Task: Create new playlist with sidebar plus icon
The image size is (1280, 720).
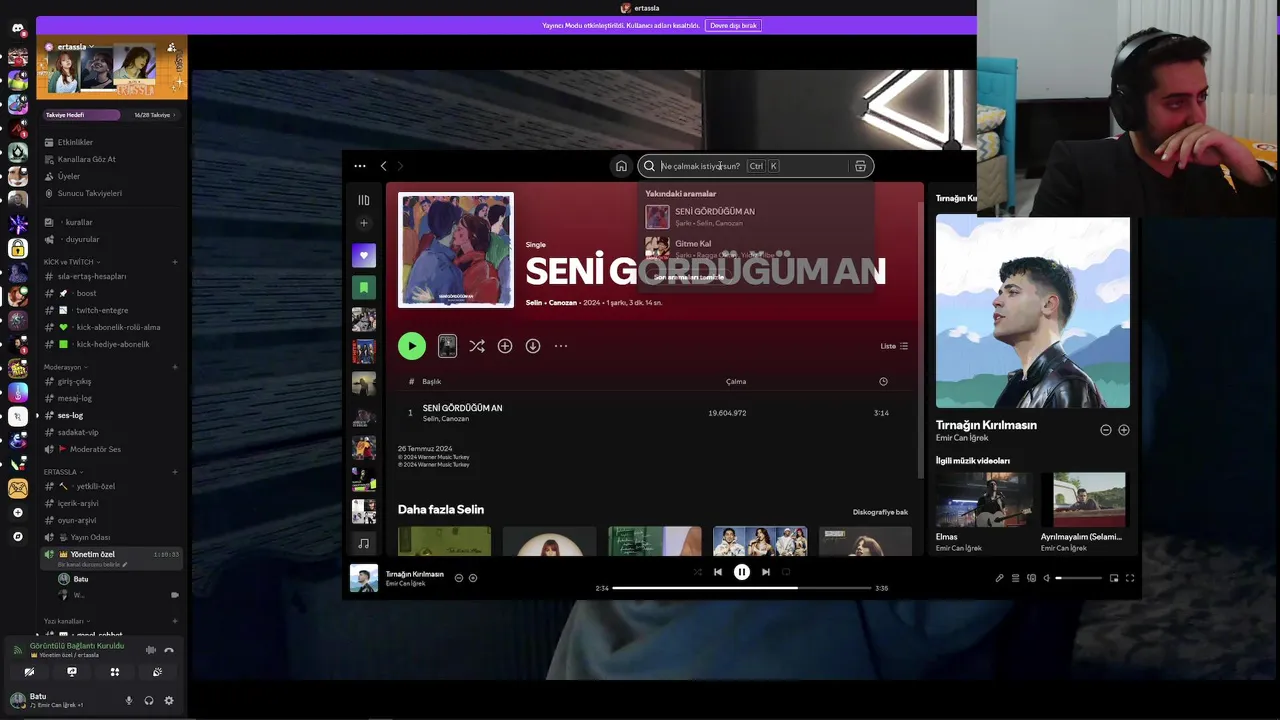Action: pyautogui.click(x=364, y=223)
